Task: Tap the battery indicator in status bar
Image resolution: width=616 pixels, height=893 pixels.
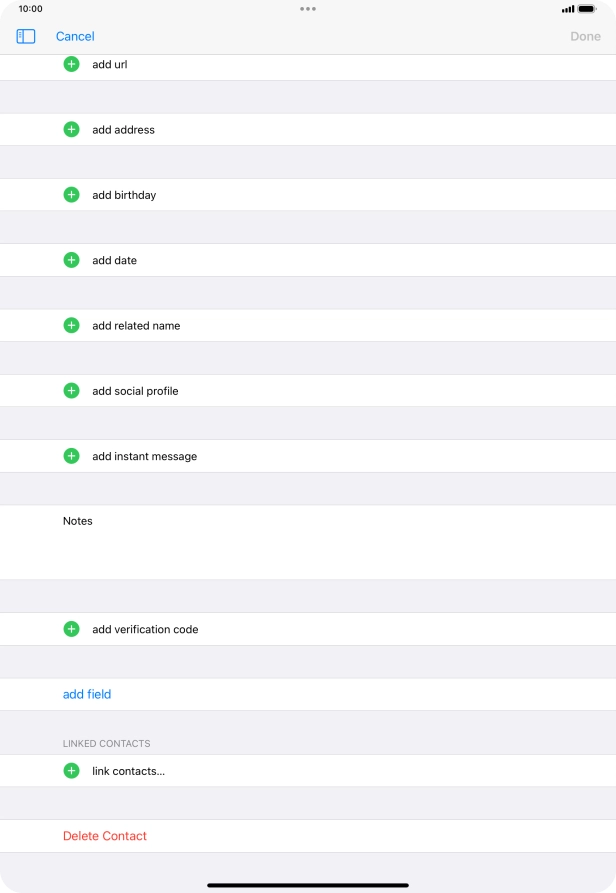Action: click(587, 8)
